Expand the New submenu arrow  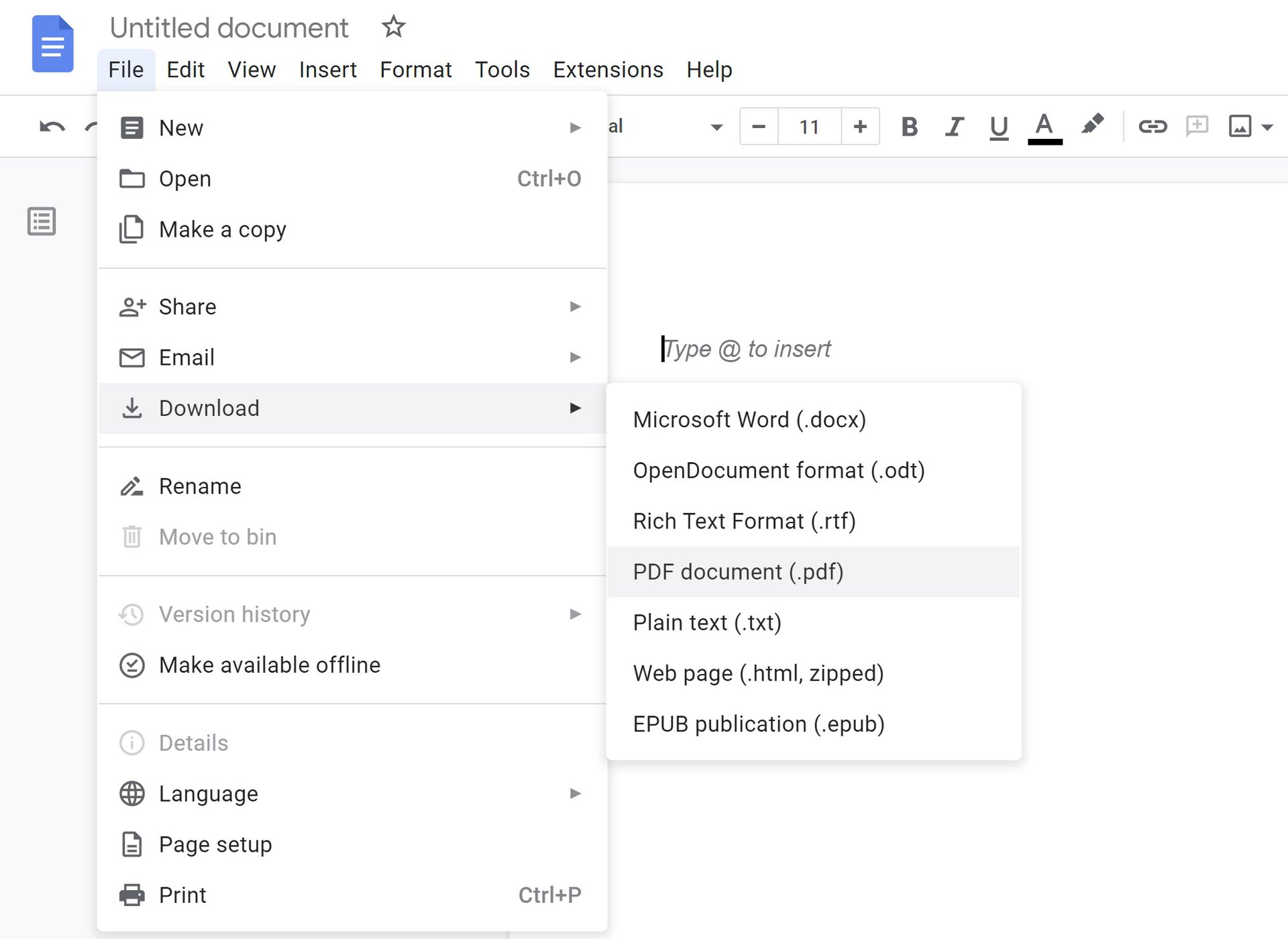(575, 127)
